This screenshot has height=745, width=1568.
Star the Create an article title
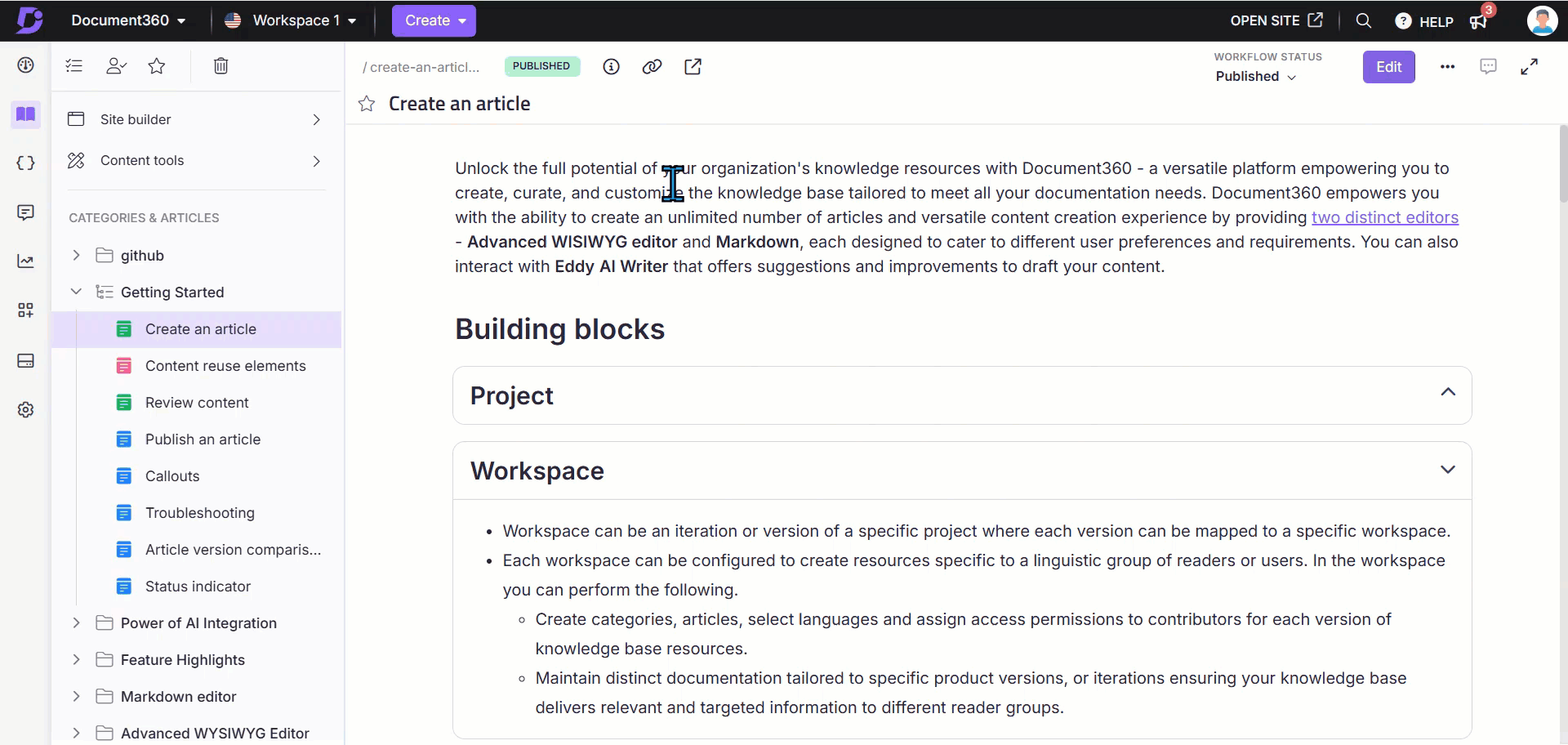[x=367, y=104]
